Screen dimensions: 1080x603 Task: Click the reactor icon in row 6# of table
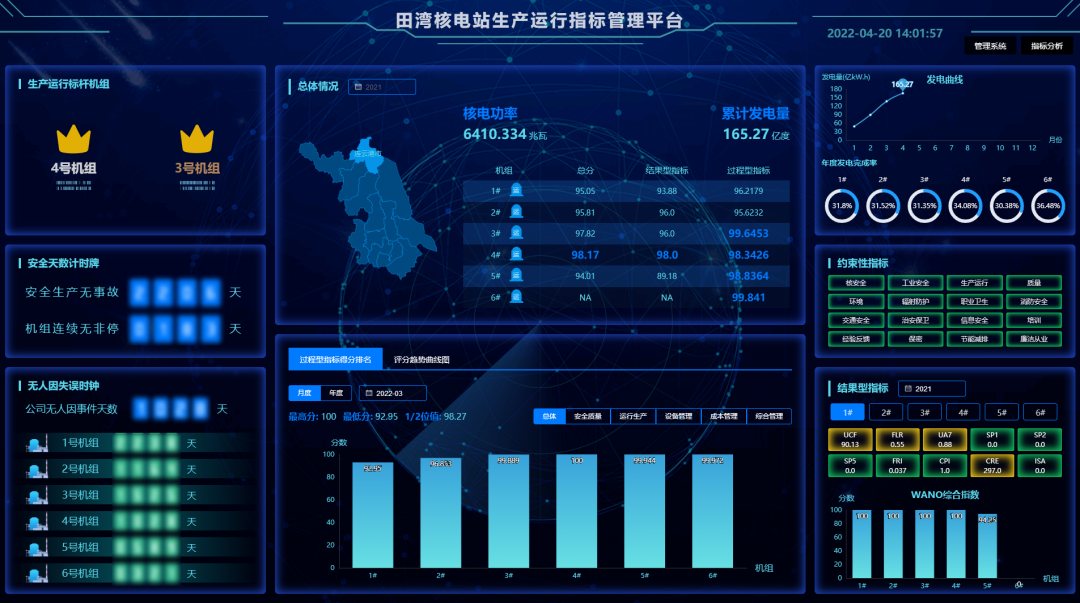click(x=516, y=297)
